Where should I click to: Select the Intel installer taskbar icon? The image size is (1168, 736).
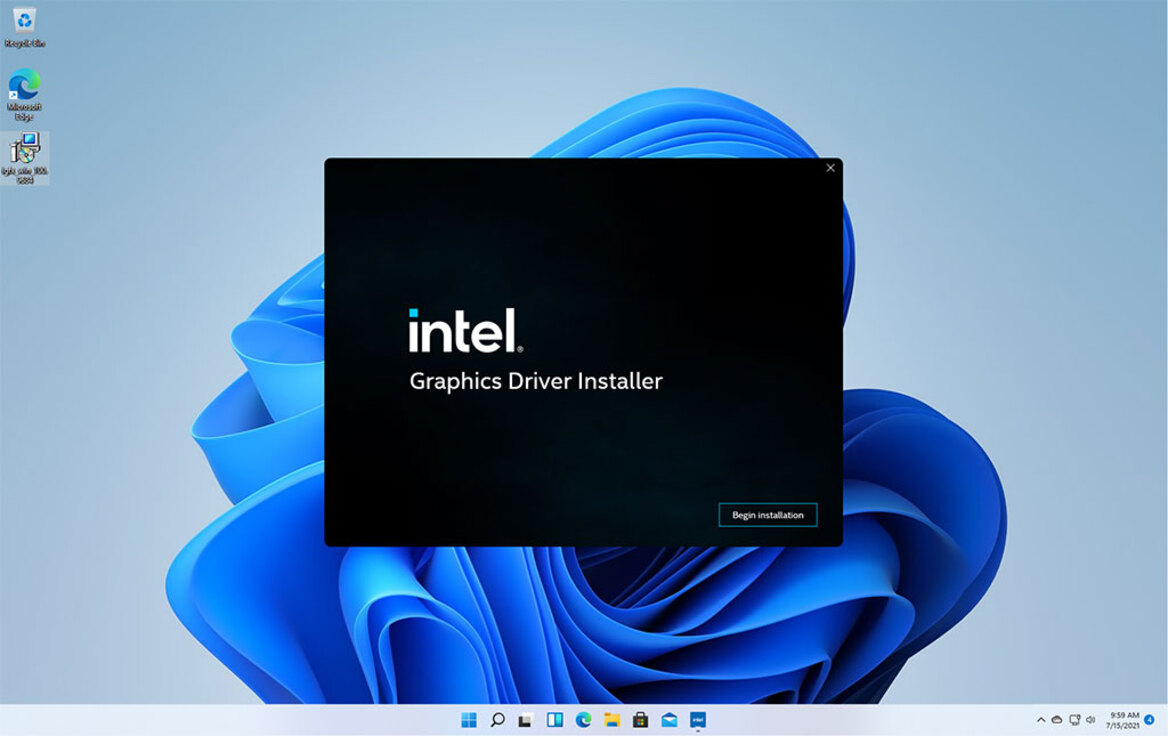pyautogui.click(x=698, y=720)
